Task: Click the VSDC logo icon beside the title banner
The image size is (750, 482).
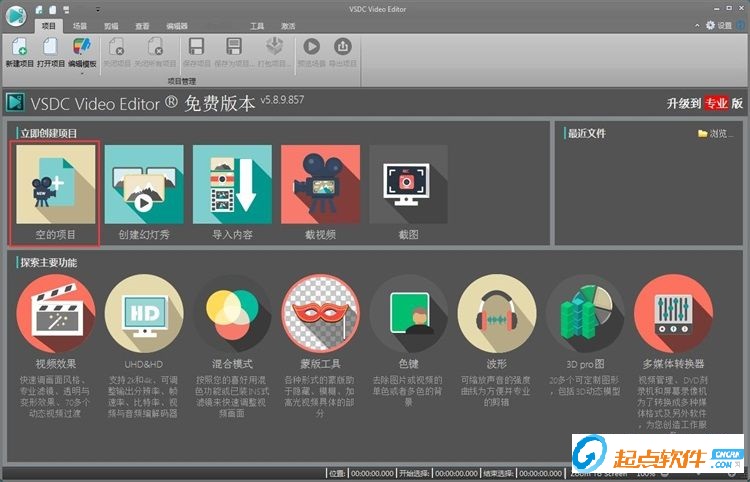Action: pyautogui.click(x=15, y=102)
